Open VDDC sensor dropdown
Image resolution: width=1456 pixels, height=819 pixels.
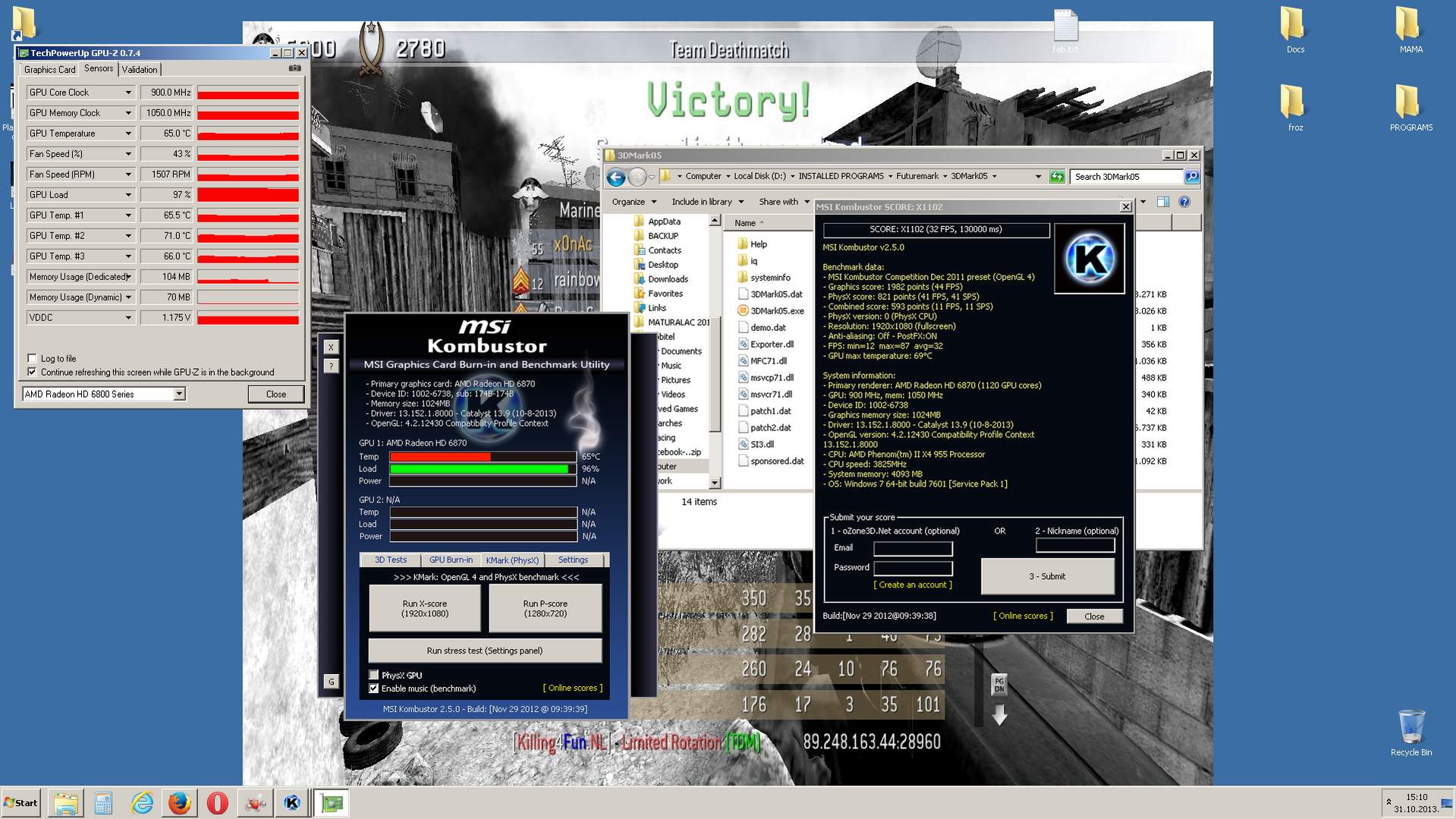click(x=128, y=318)
